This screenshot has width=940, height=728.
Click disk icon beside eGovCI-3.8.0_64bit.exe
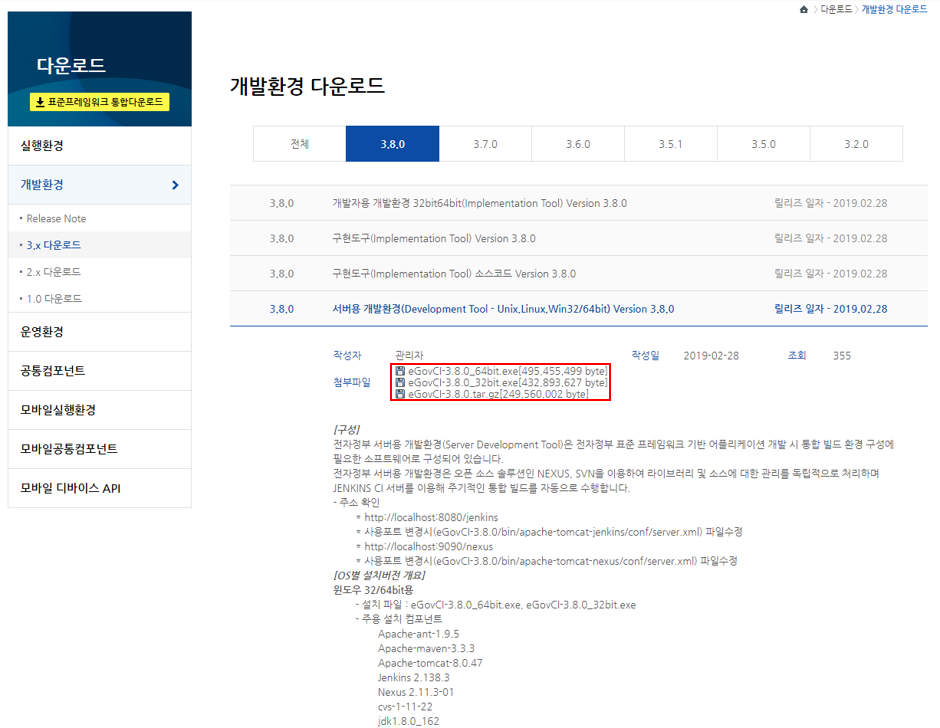(400, 371)
